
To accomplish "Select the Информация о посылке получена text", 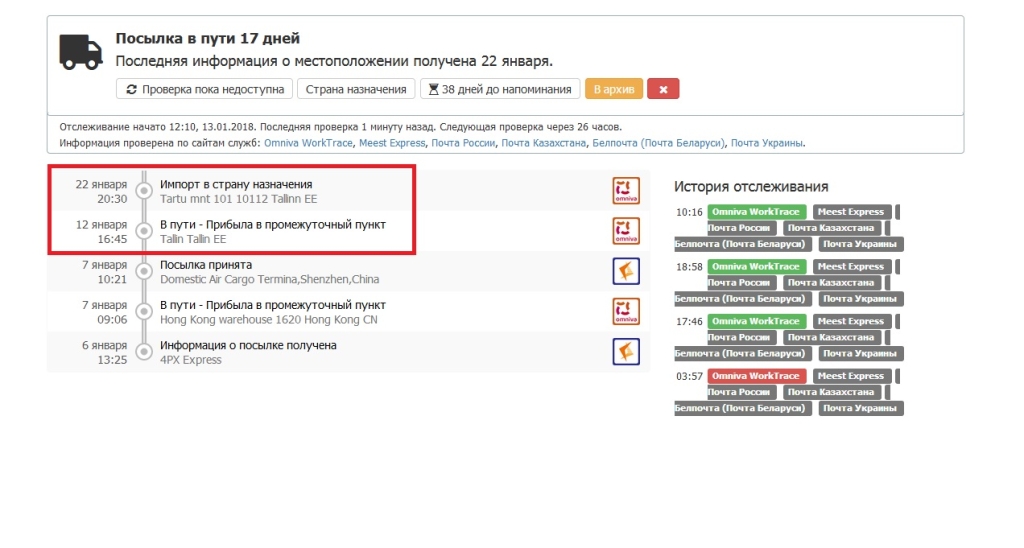I will 248,345.
